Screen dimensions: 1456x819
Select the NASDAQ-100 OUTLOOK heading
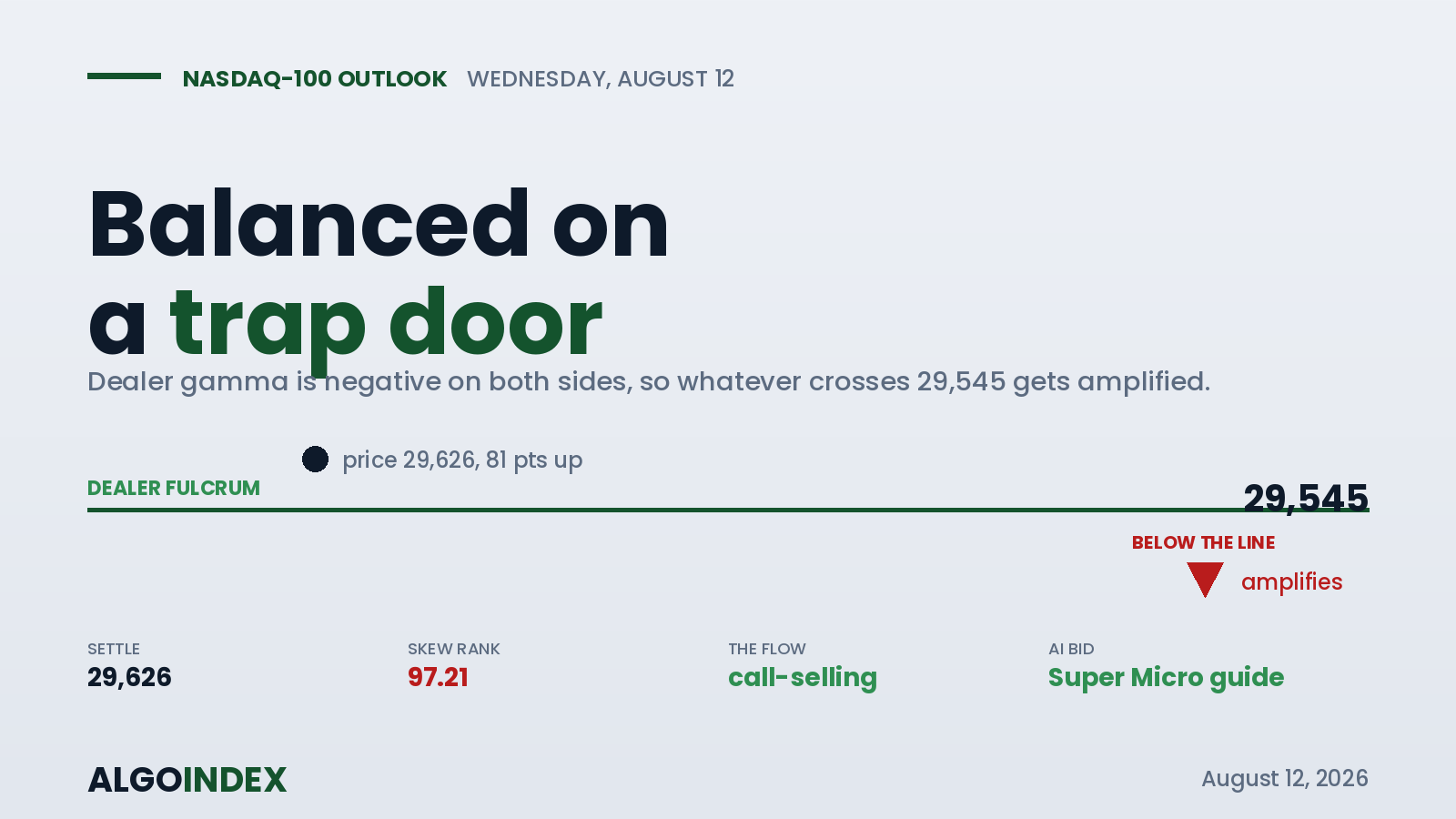pos(315,79)
